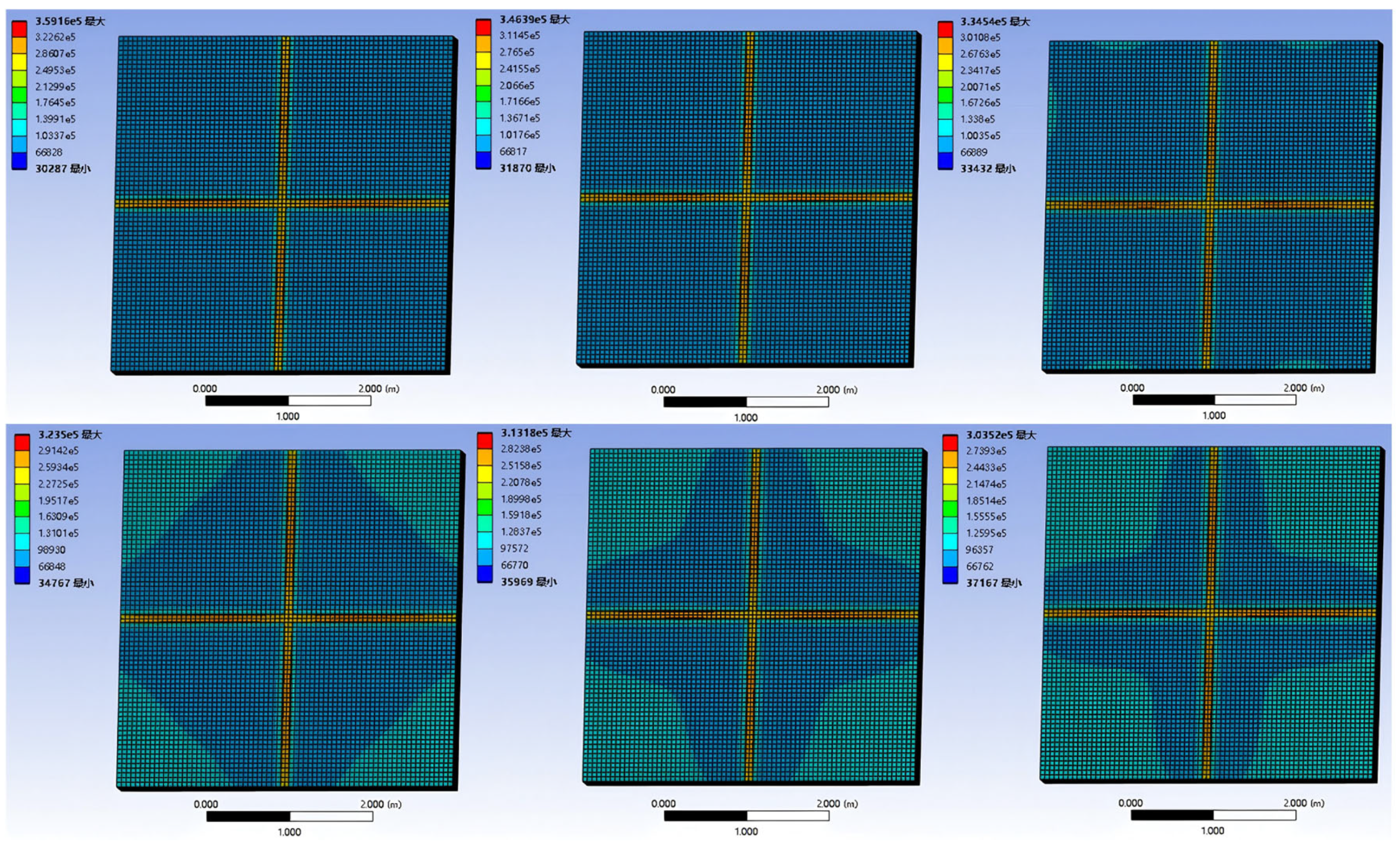Screen dimensions: 1400x861
Task: Click red swatch in 3.0352e5 legend
Action: point(950,443)
